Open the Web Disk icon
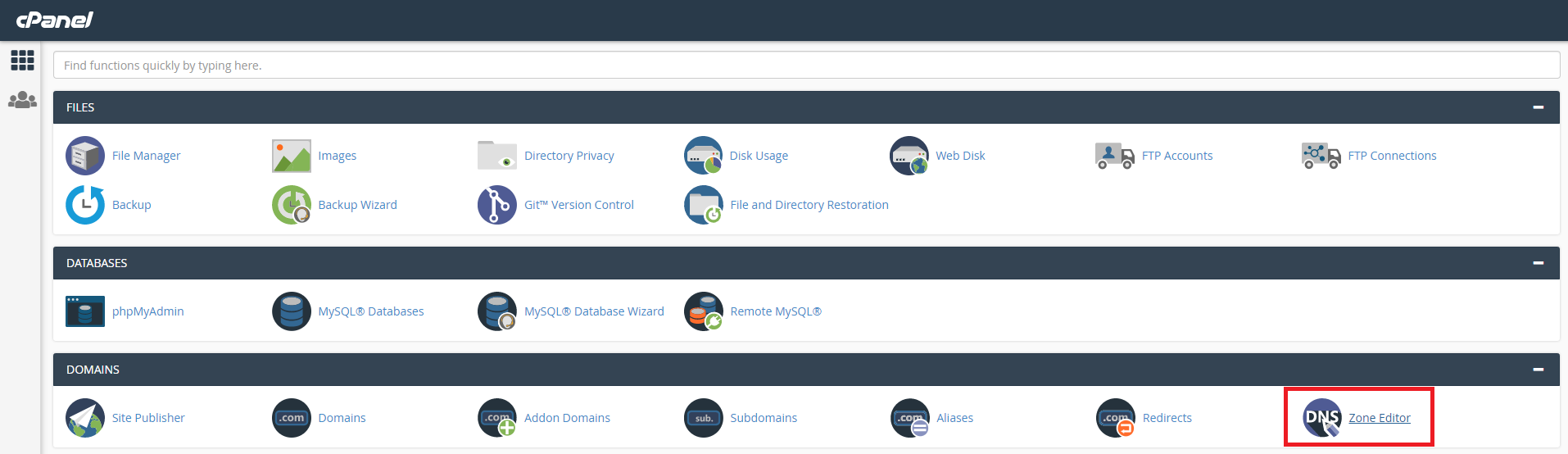This screenshot has width=1568, height=454. [x=909, y=156]
